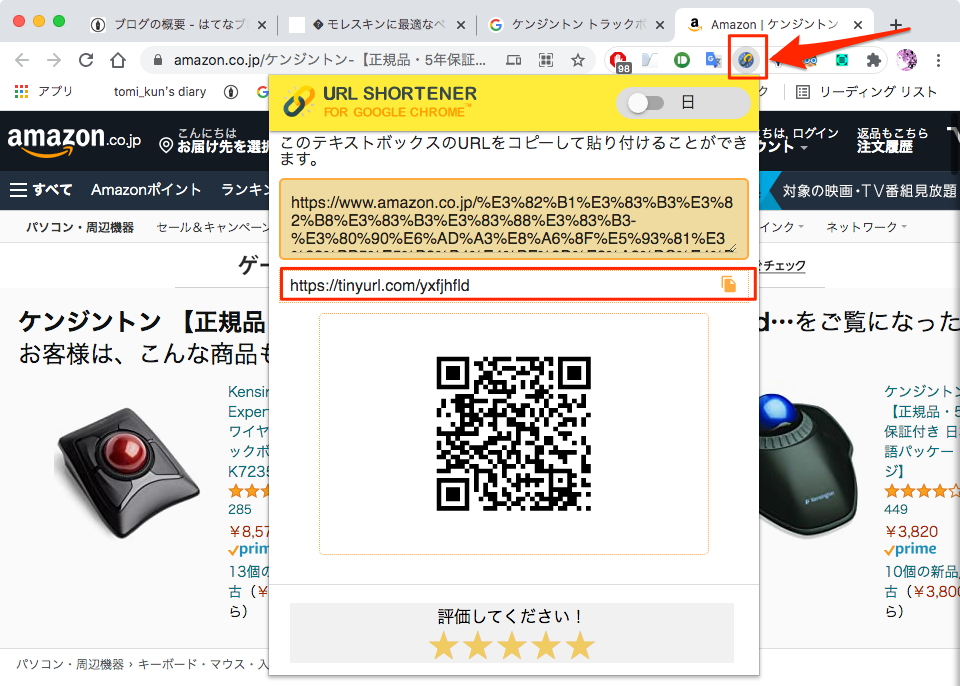This screenshot has height=686, width=960.
Task: Open Amazonポイント navigation link
Action: [146, 190]
